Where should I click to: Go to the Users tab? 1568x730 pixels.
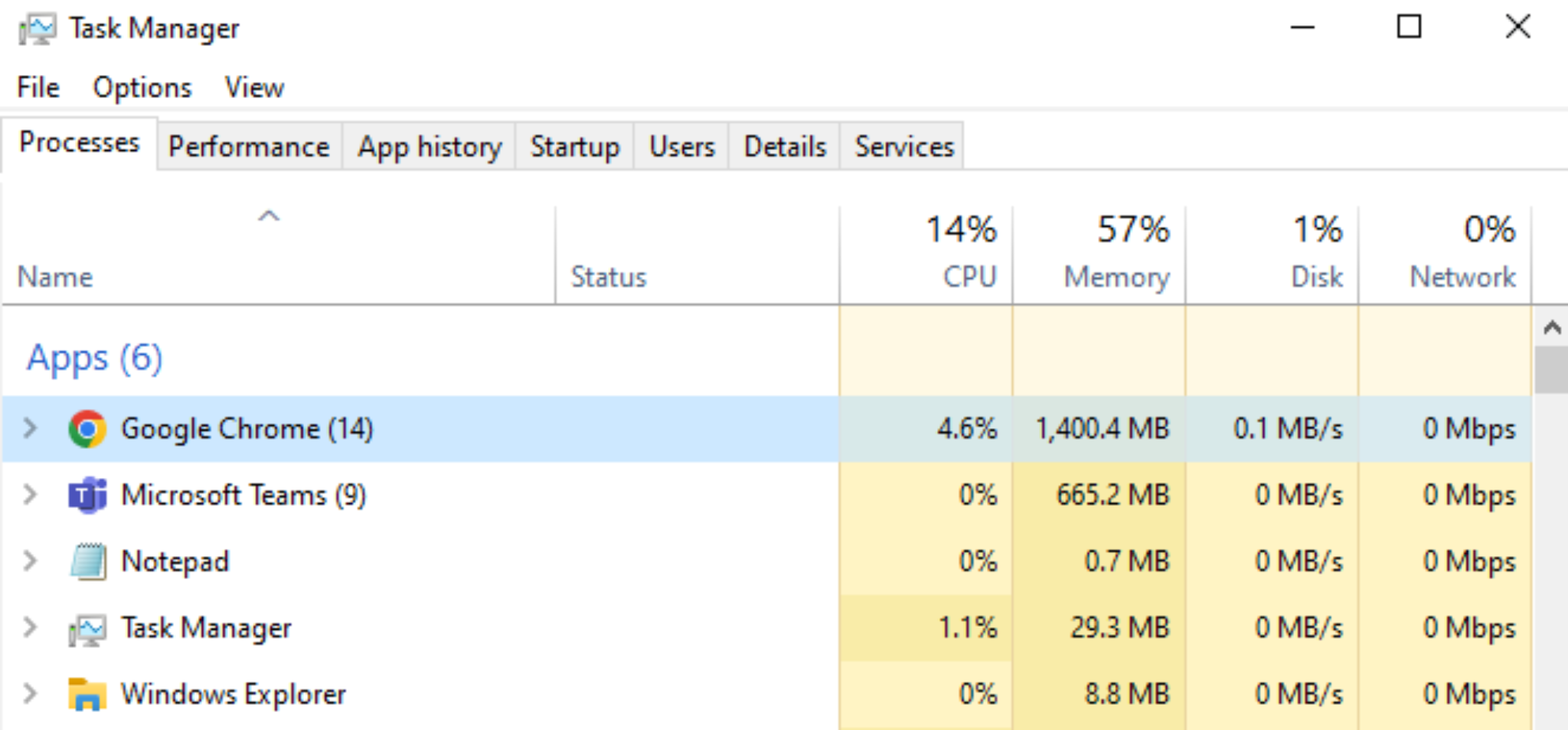click(x=681, y=146)
